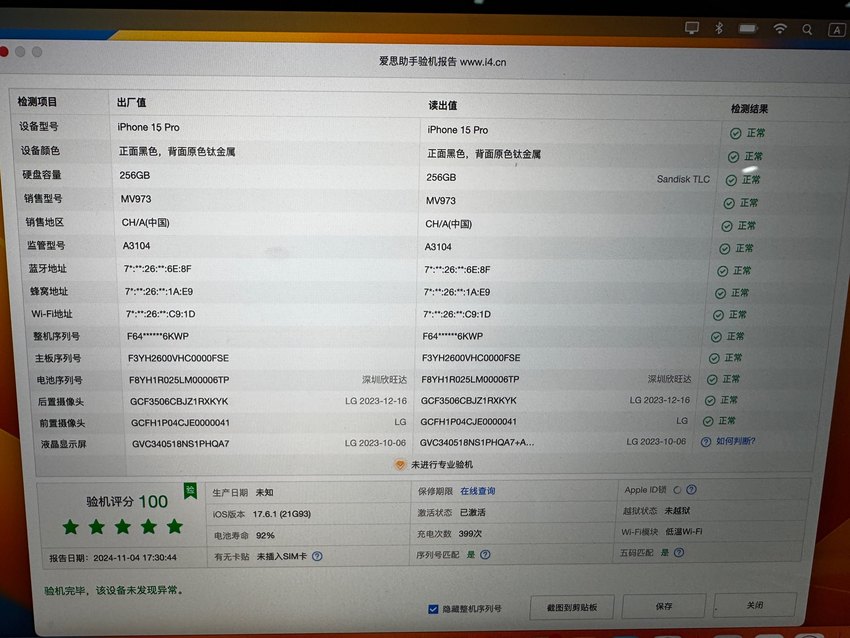Image resolution: width=850 pixels, height=638 pixels.
Task: Click the message 验机完毕，该设备未发现异常。
Action: pos(113,590)
